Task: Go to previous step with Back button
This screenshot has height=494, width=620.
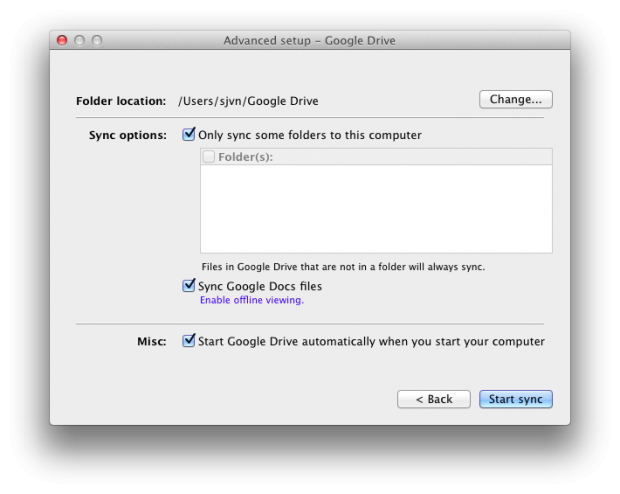Action: (x=434, y=399)
